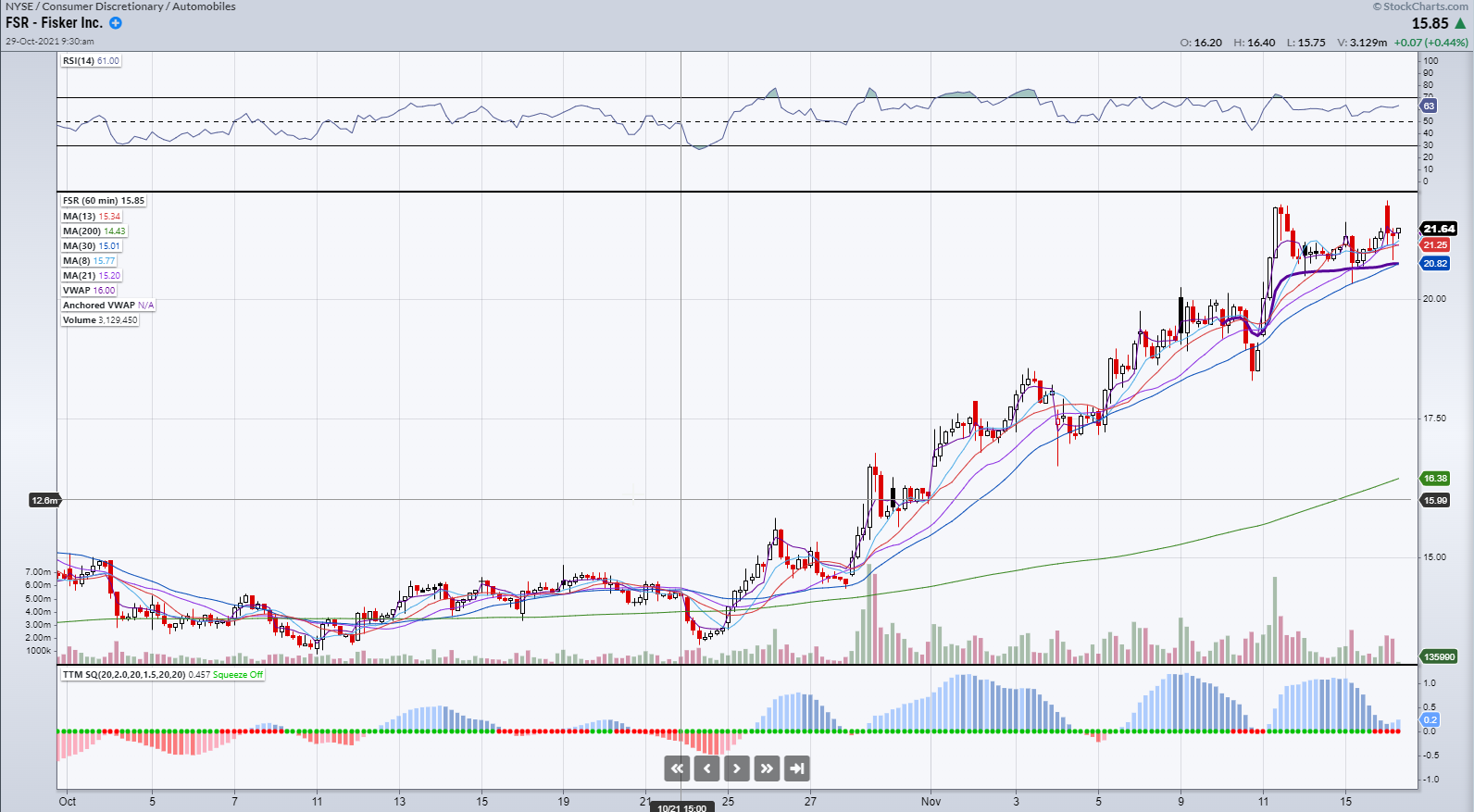
Task: Click the red 21.25 price tag
Action: [x=1435, y=245]
